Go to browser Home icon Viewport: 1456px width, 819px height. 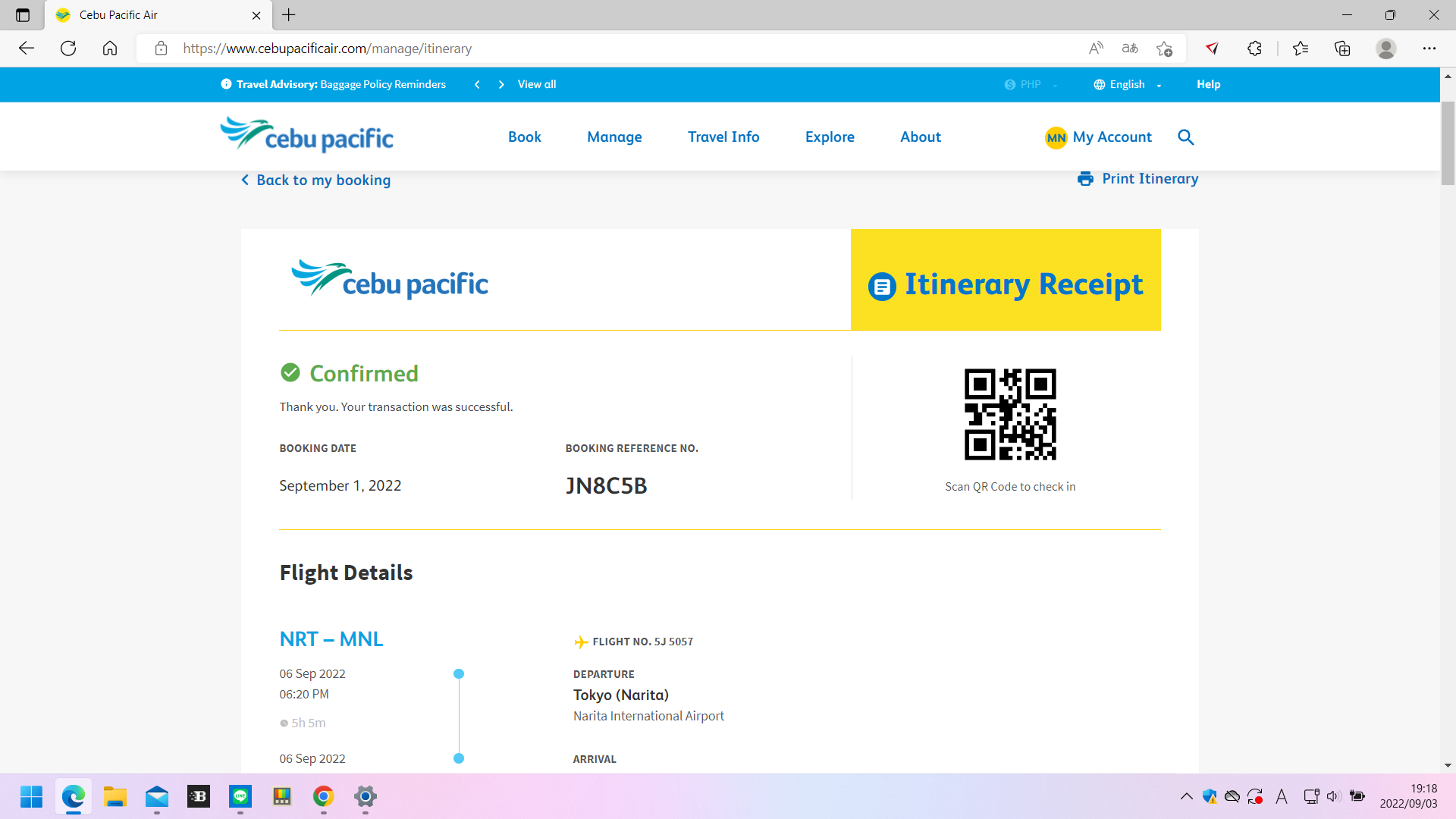pyautogui.click(x=110, y=49)
